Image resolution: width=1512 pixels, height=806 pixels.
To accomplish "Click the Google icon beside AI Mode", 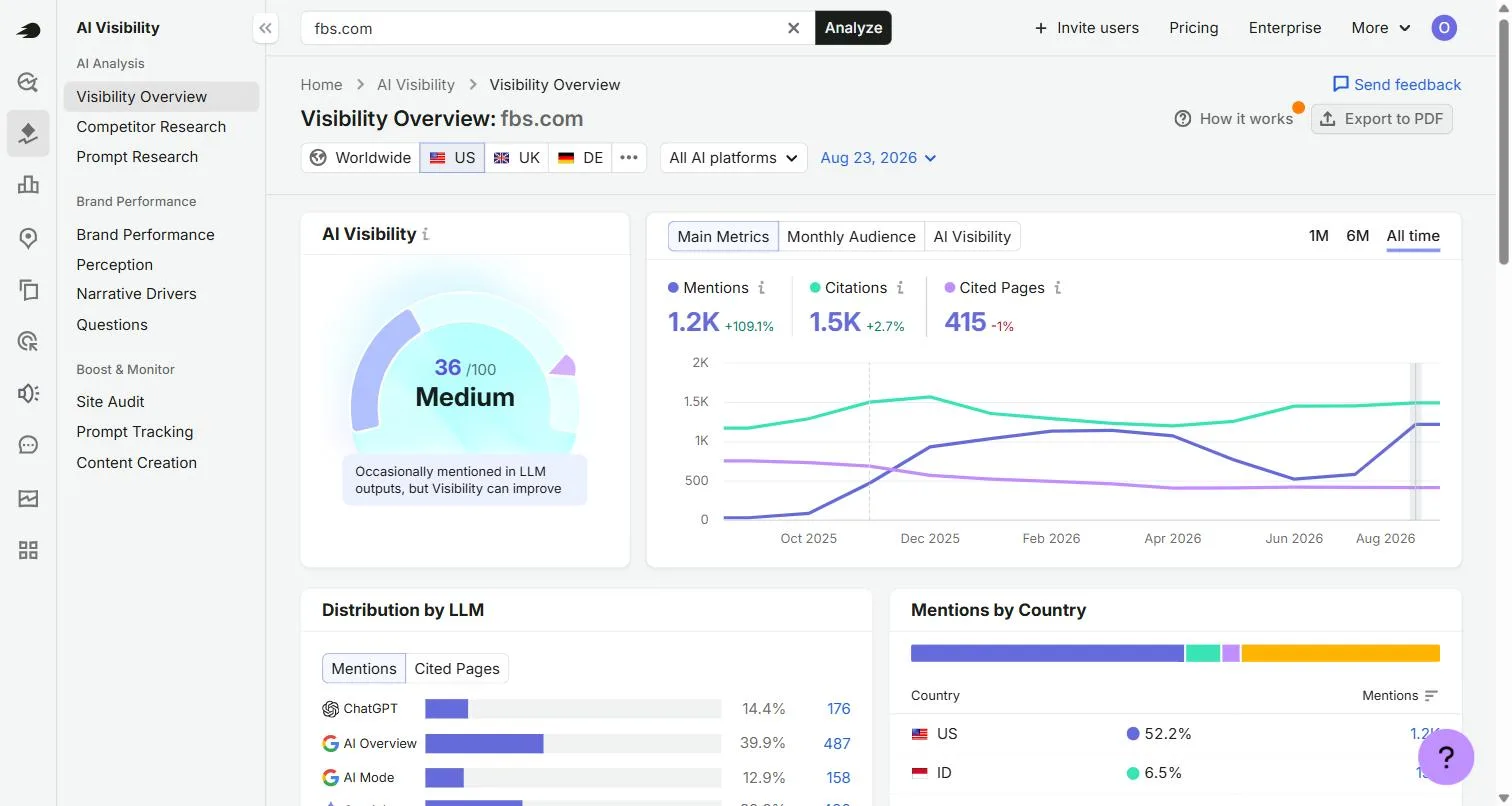I will coord(330,778).
